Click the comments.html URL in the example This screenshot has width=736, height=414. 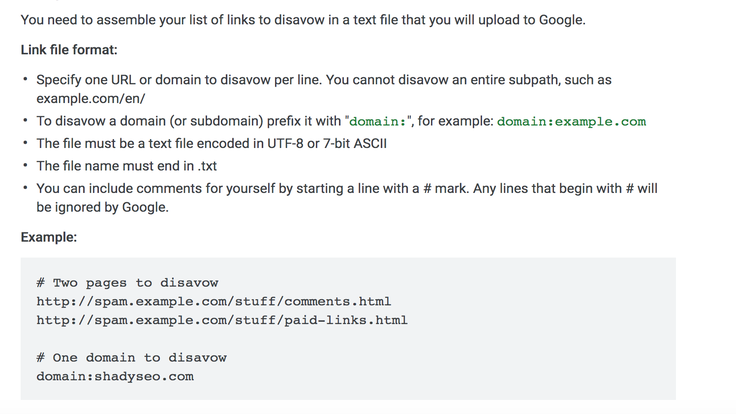[214, 301]
